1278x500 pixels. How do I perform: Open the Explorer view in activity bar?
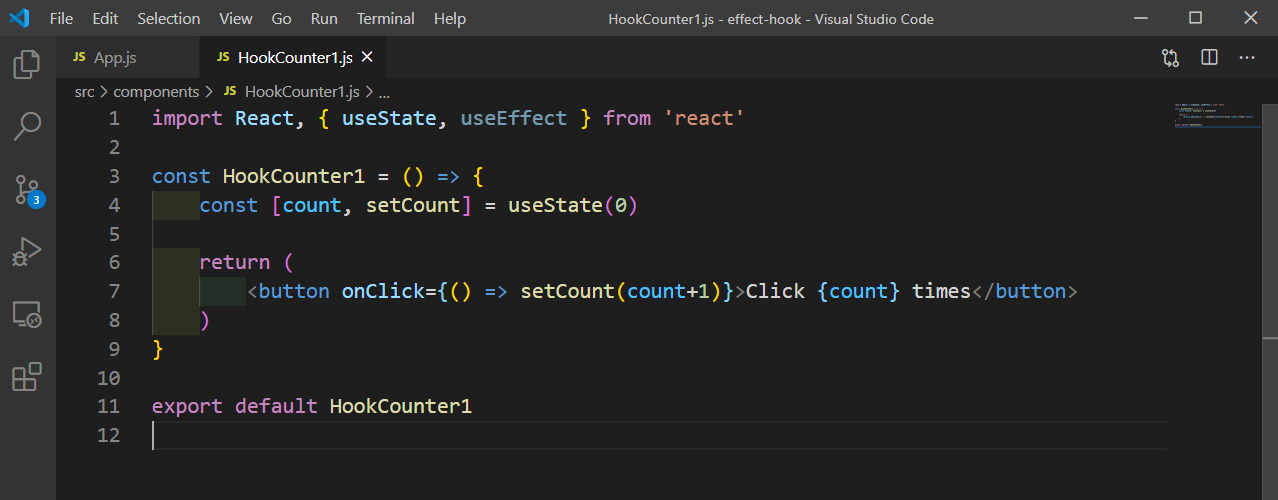pos(27,65)
